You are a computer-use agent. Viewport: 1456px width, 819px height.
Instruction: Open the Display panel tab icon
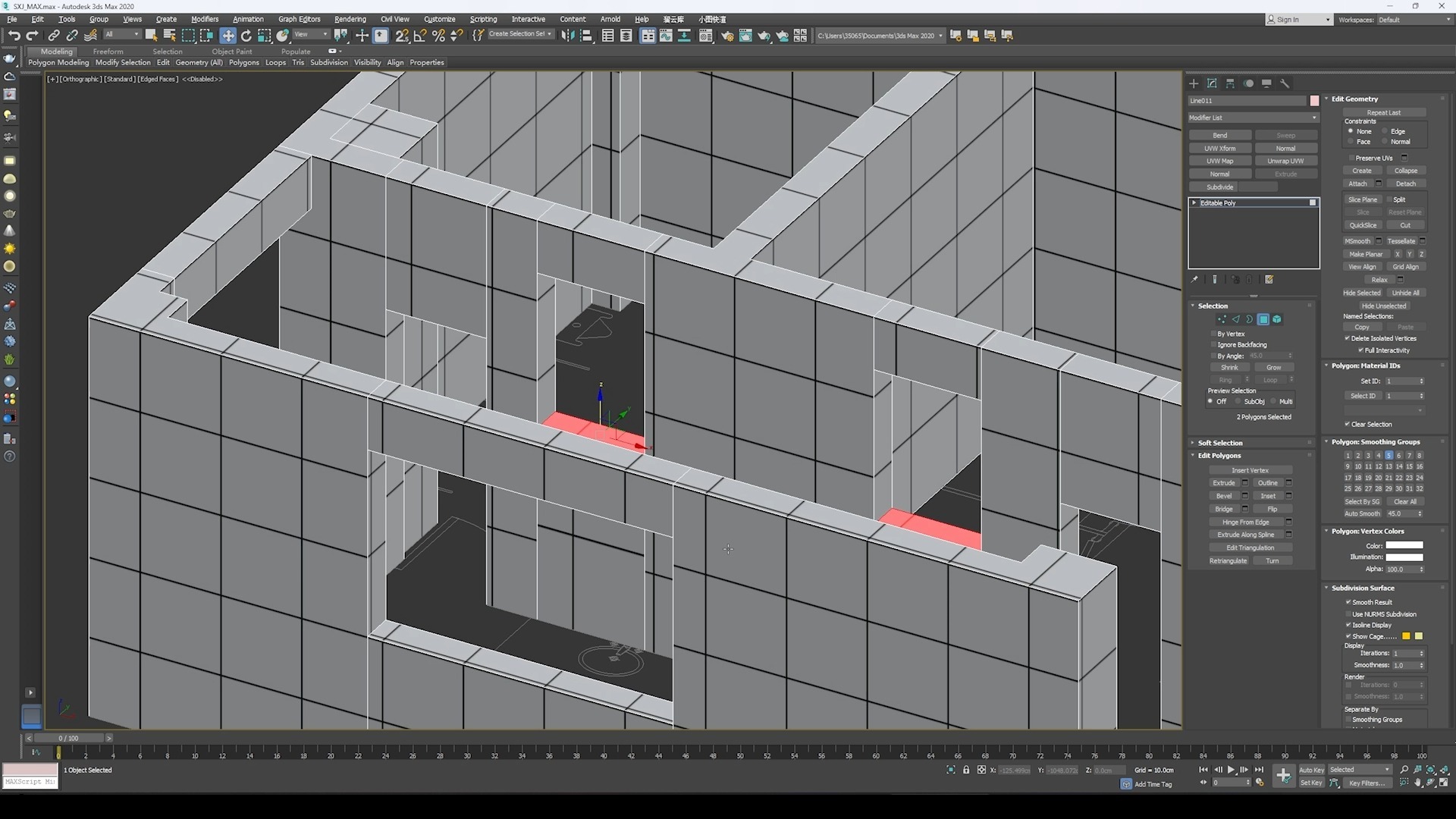click(x=1266, y=83)
